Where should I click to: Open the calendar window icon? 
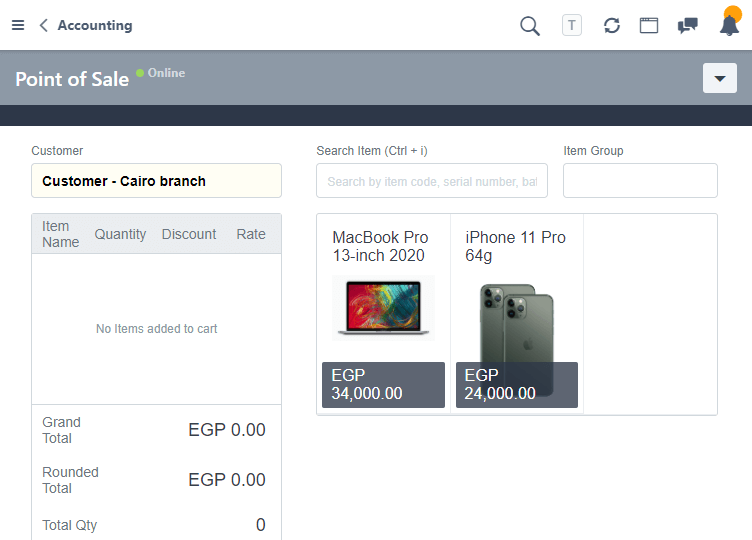click(649, 25)
